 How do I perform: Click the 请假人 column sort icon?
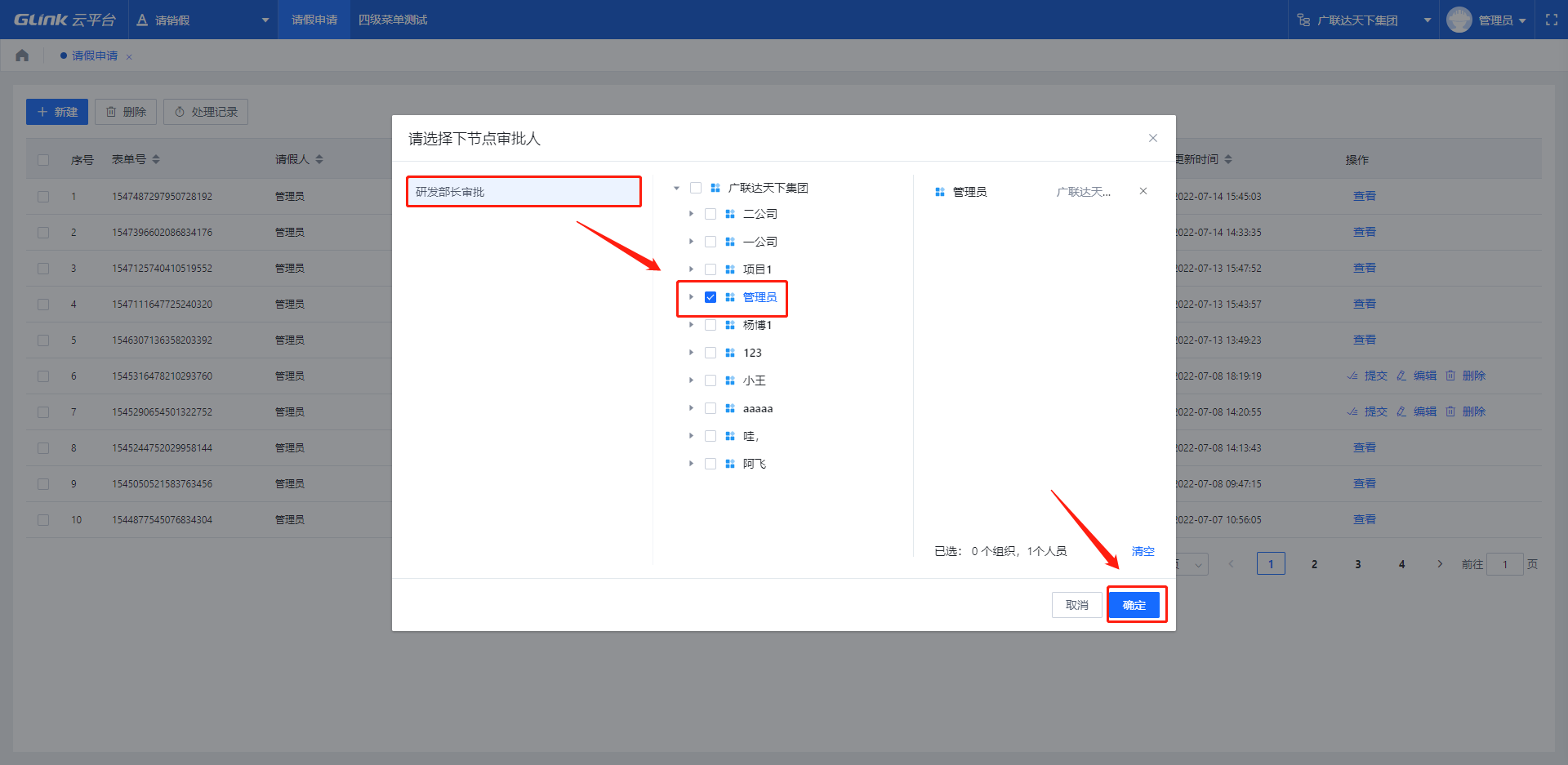(x=319, y=159)
